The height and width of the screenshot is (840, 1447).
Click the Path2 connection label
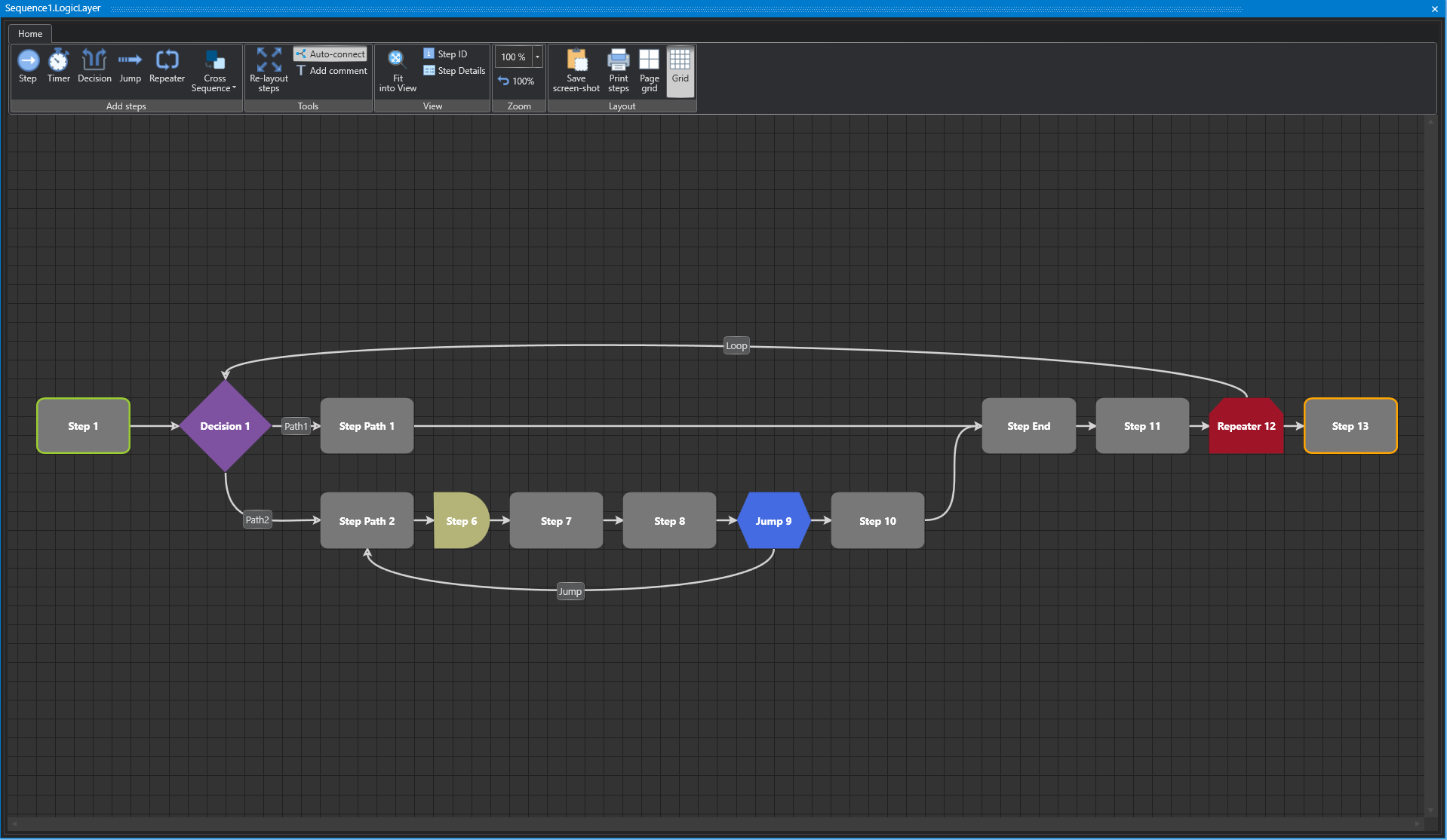coord(257,520)
